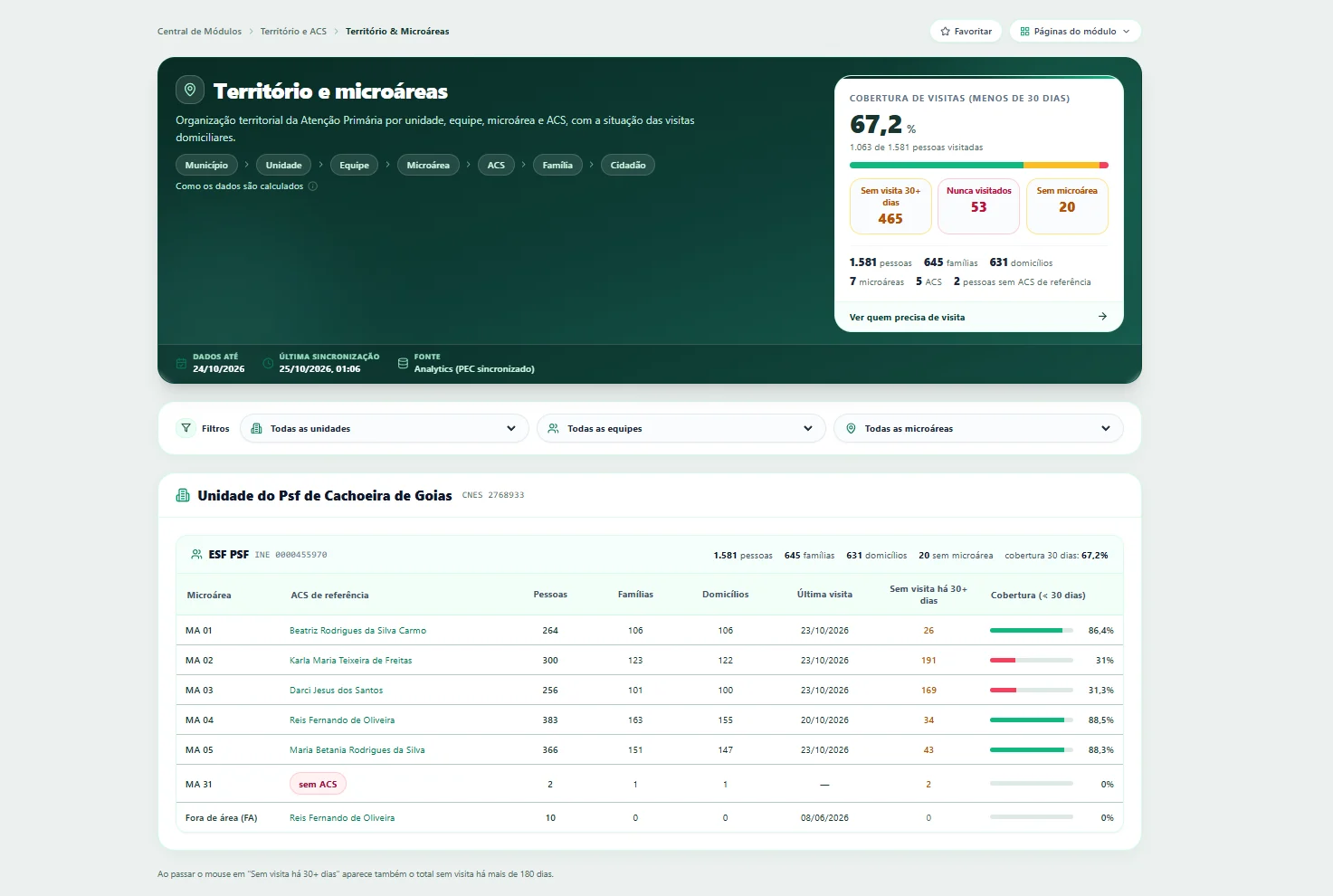
Task: Click the CNES 2768933 label
Action: (493, 495)
